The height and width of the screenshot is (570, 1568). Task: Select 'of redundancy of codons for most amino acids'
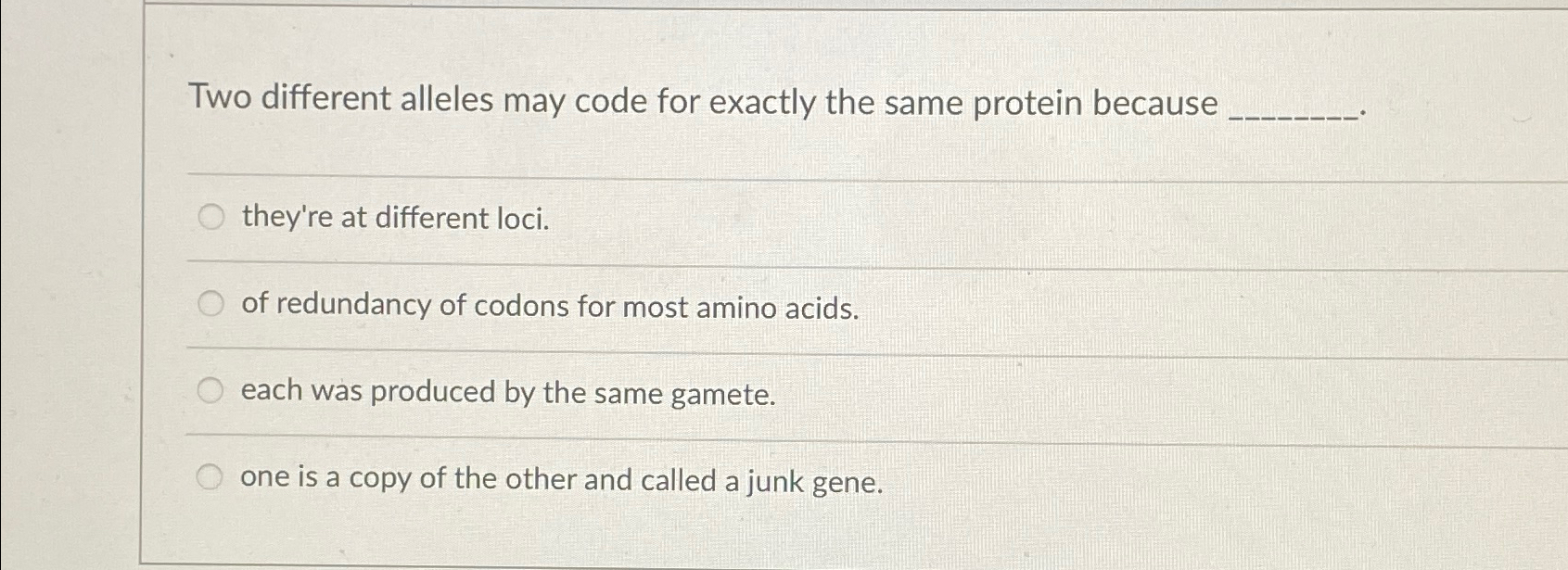pyautogui.click(x=211, y=303)
